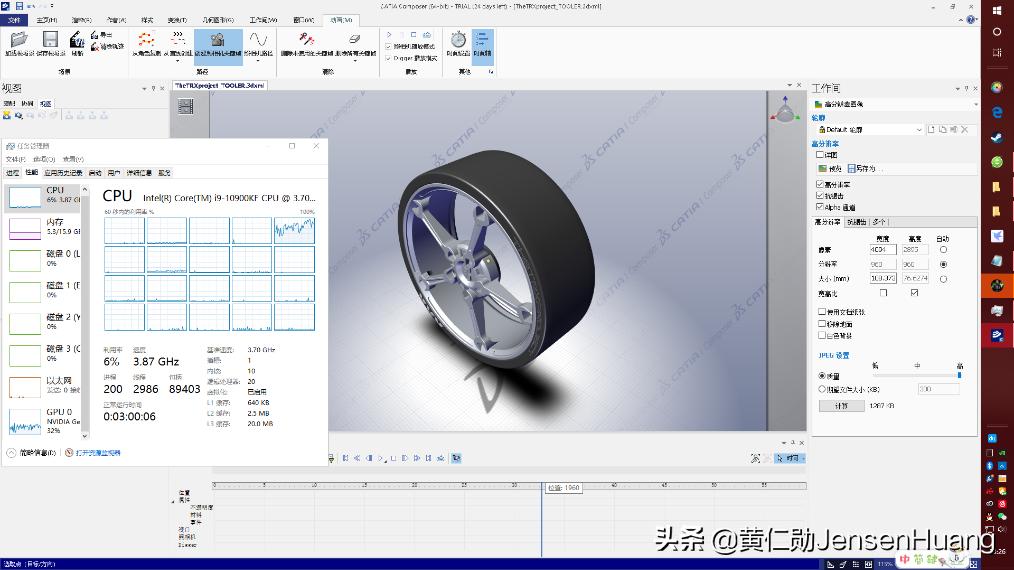Click the JPEG quality slider handle
The image size is (1014, 570).
click(x=960, y=376)
